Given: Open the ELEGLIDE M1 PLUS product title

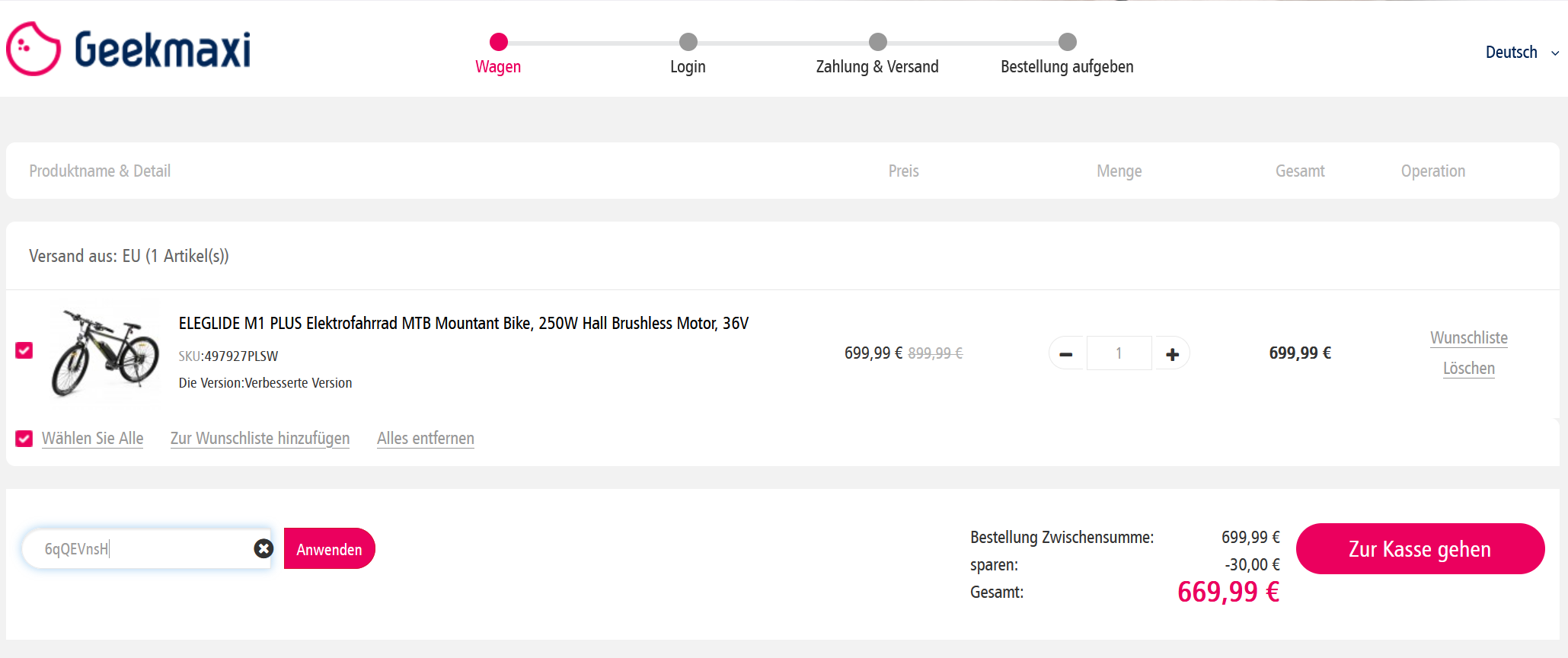Looking at the screenshot, I should click(x=463, y=323).
